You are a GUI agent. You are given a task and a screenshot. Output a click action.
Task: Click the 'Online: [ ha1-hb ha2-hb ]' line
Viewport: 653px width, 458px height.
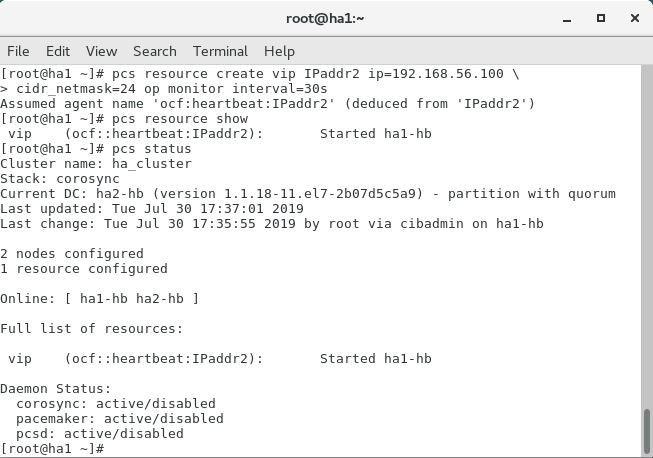click(x=100, y=299)
